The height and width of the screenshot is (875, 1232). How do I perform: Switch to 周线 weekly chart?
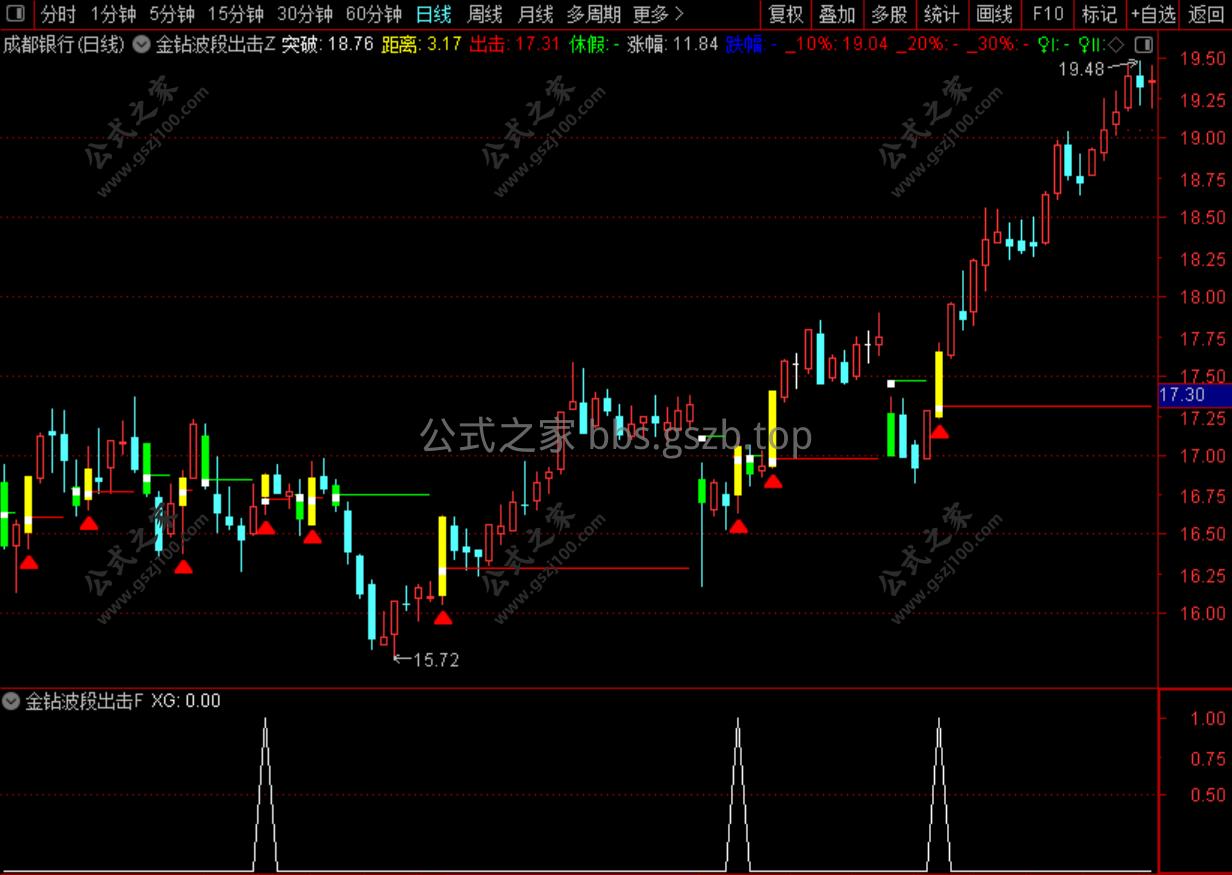pos(485,14)
